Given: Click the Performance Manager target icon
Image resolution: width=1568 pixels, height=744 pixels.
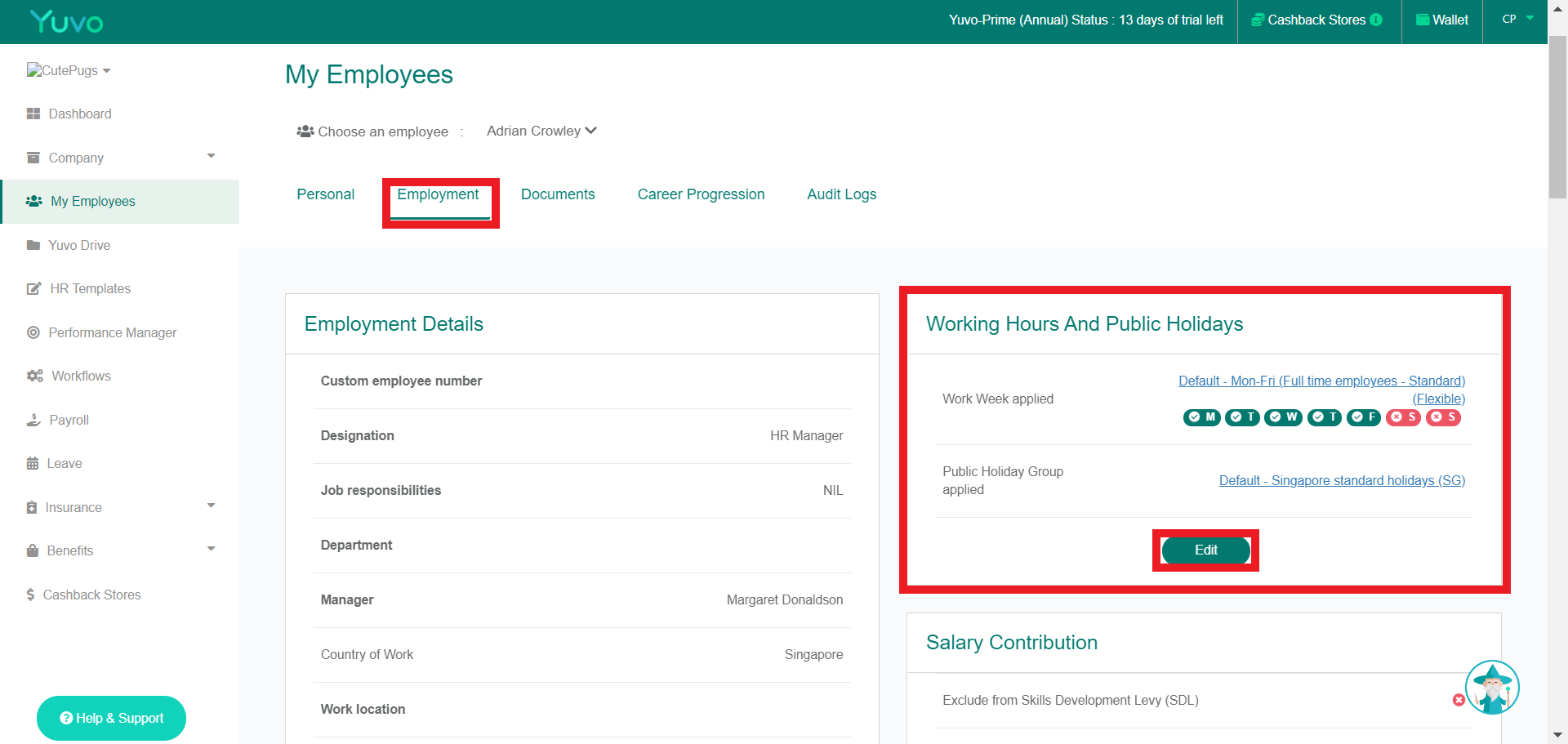Looking at the screenshot, I should pos(33,332).
